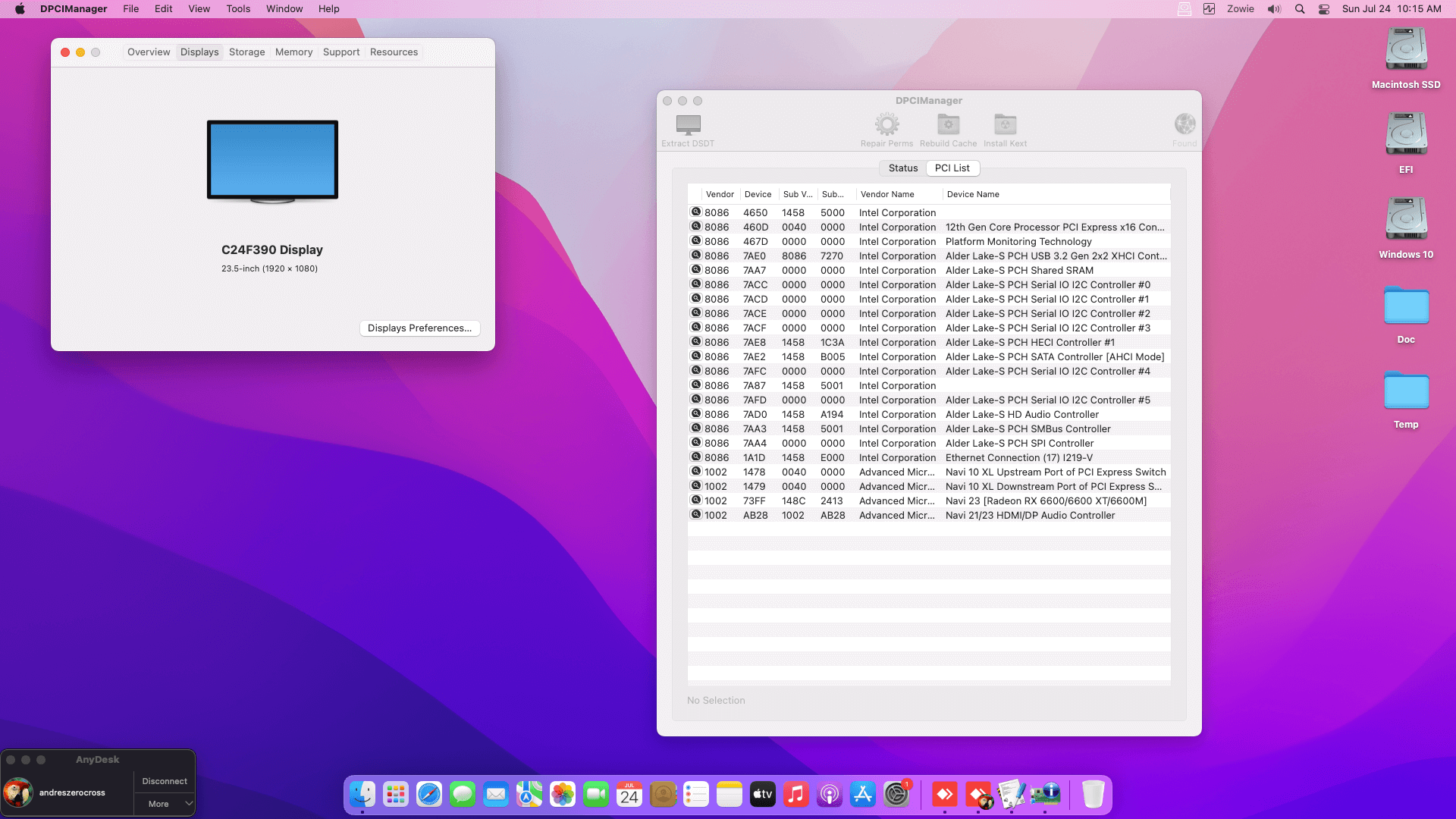This screenshot has width=1456, height=819.
Task: Open Finder from the Dock
Action: click(362, 794)
